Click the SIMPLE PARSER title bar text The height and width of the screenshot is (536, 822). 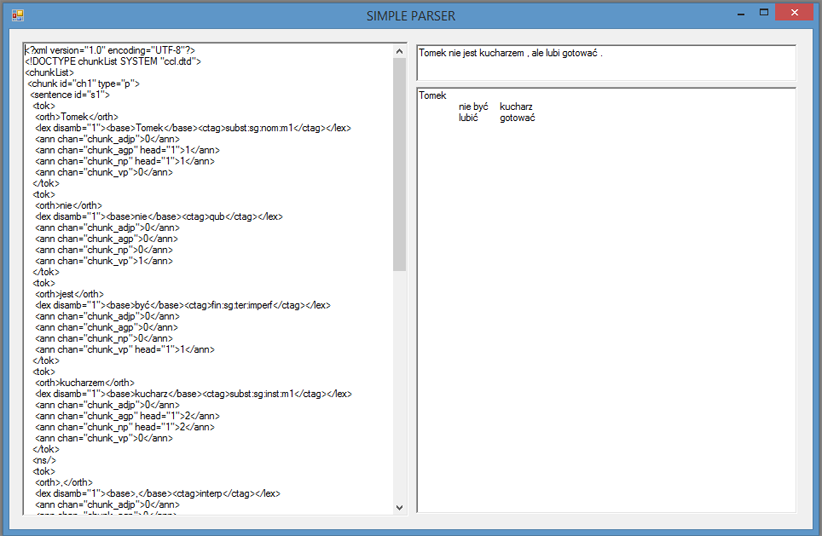(x=411, y=15)
